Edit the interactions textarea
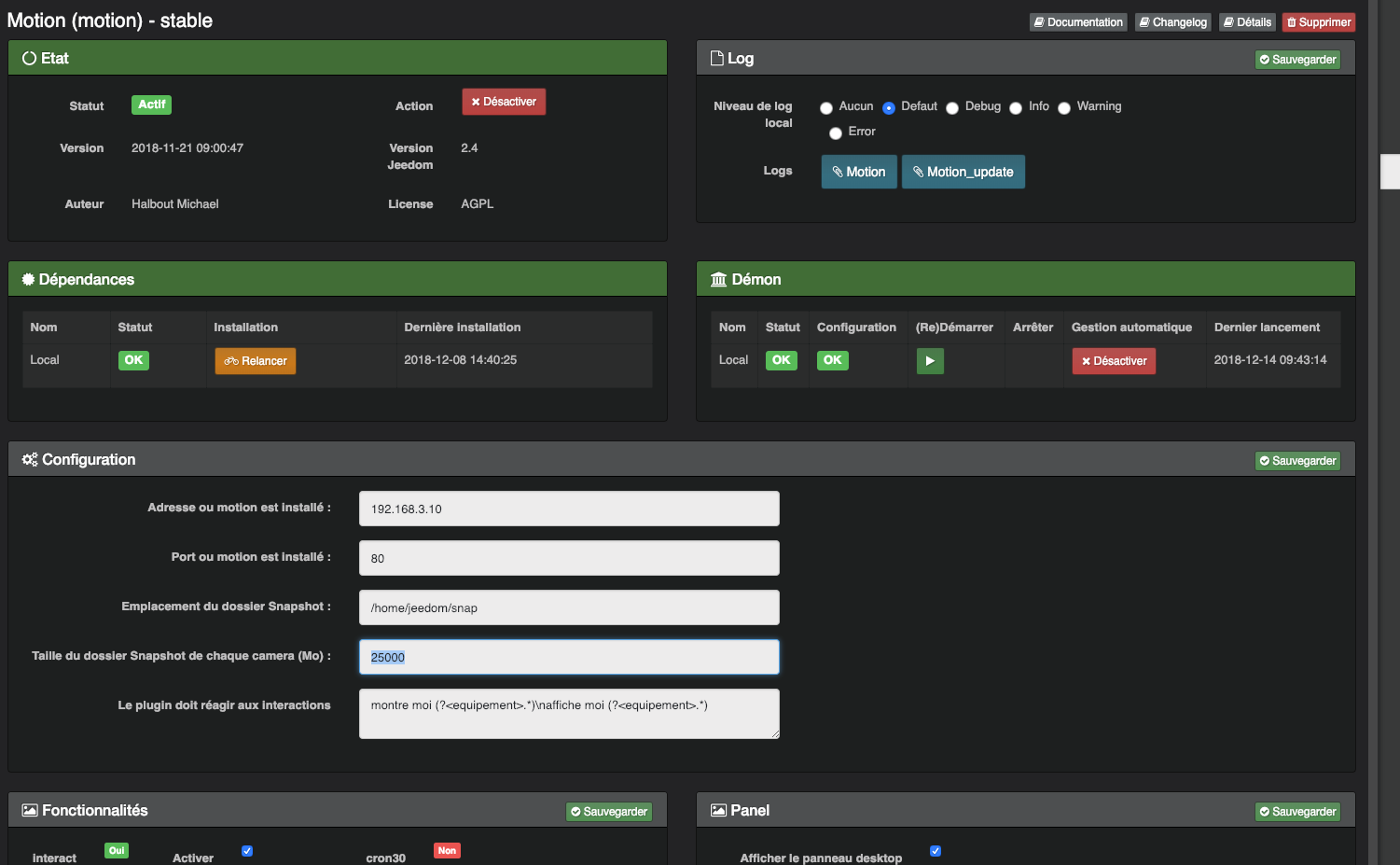 [x=569, y=714]
